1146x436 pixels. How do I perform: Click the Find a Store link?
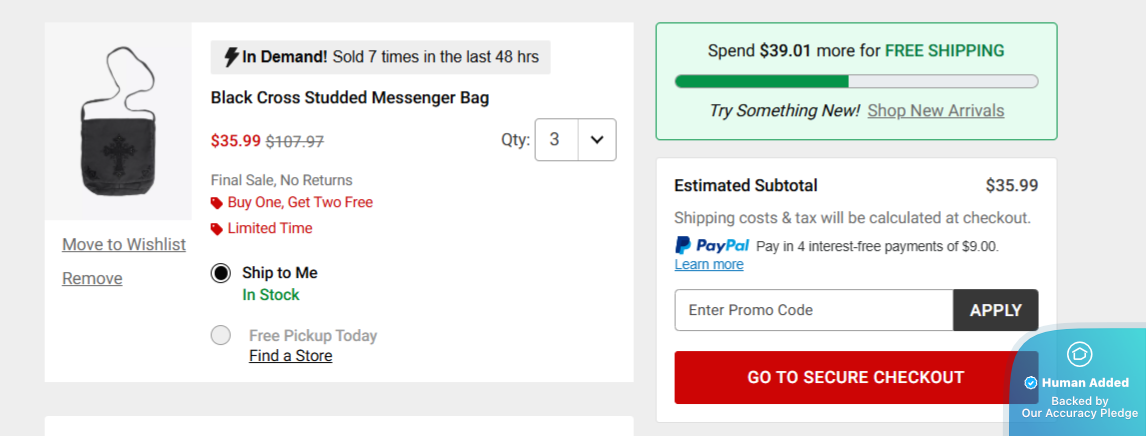(290, 356)
